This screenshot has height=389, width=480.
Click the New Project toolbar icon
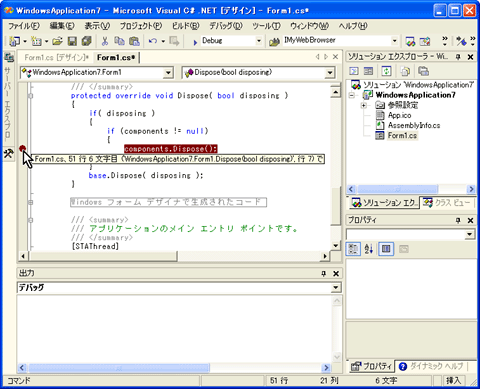[14, 41]
